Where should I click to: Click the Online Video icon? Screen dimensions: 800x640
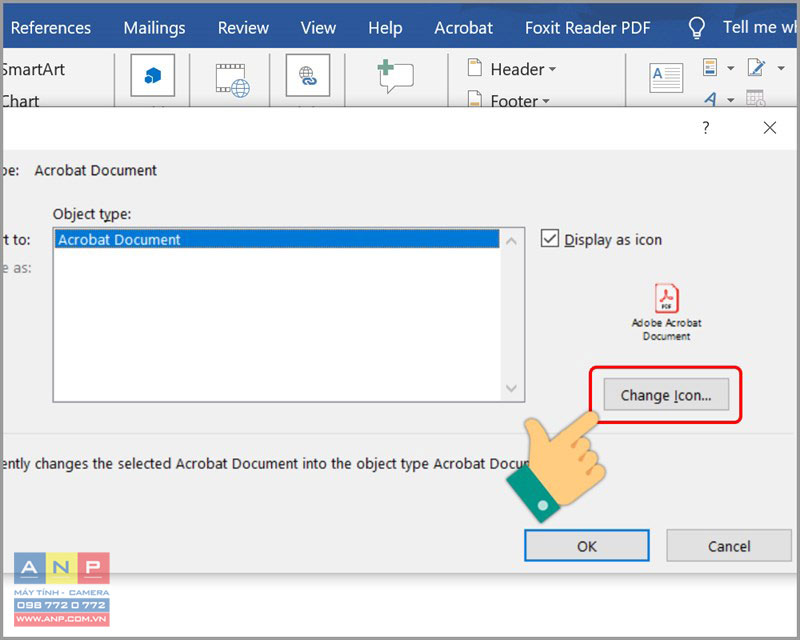(233, 80)
